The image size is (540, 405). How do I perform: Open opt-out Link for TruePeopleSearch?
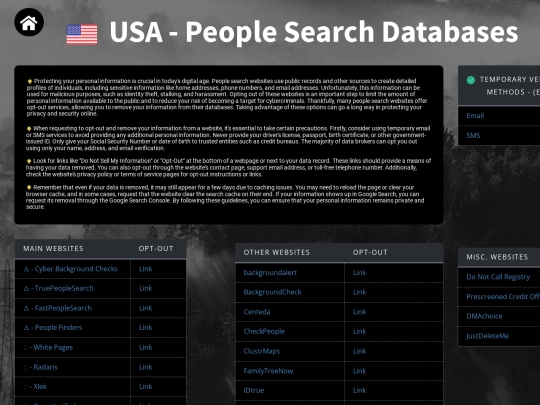pyautogui.click(x=146, y=288)
